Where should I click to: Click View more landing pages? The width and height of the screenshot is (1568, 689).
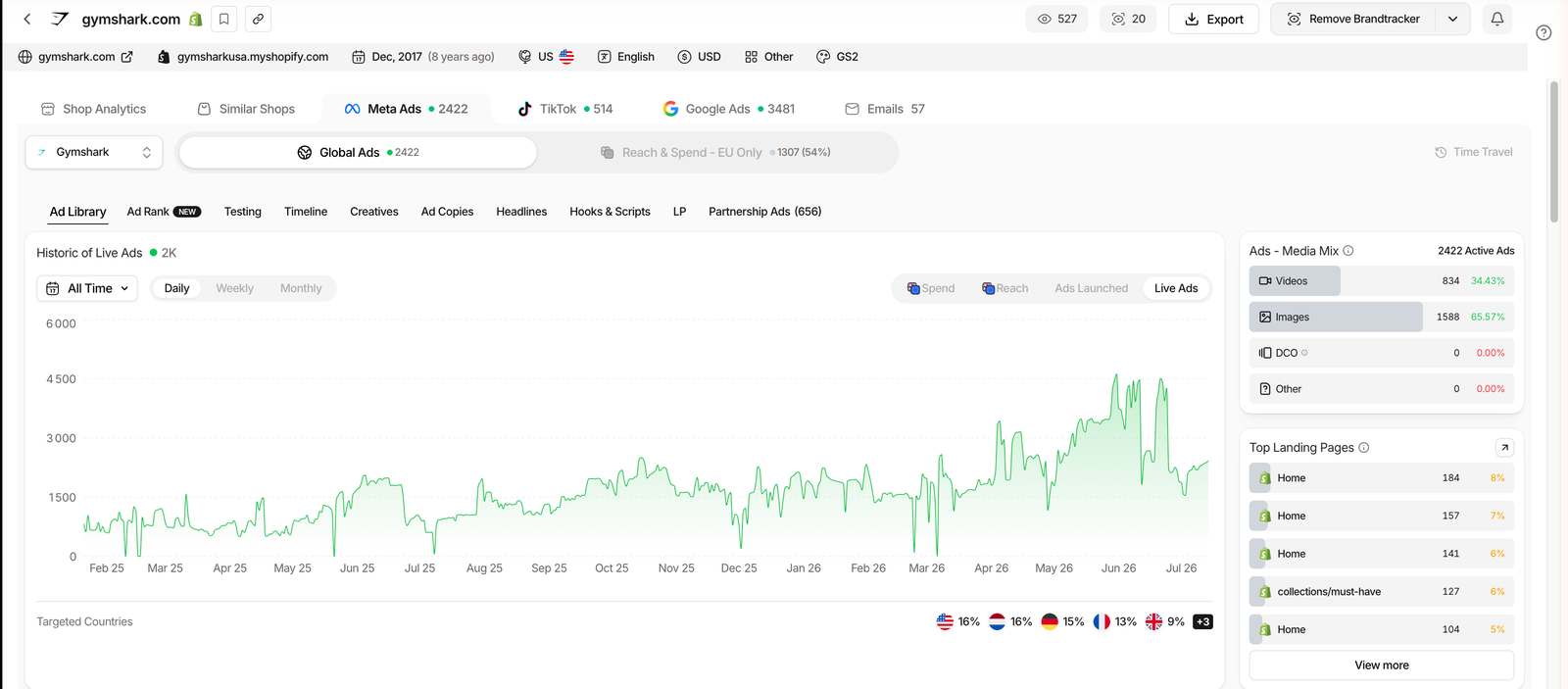[1382, 665]
